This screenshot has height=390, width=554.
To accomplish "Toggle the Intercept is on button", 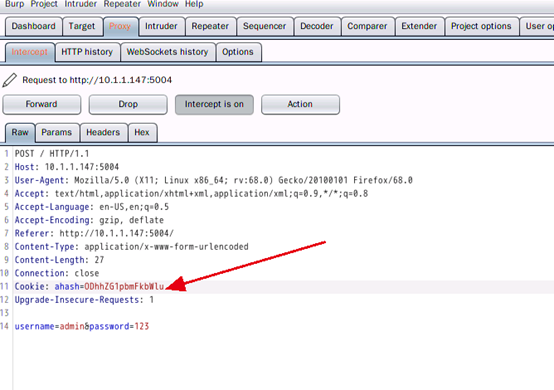I will pyautogui.click(x=214, y=104).
